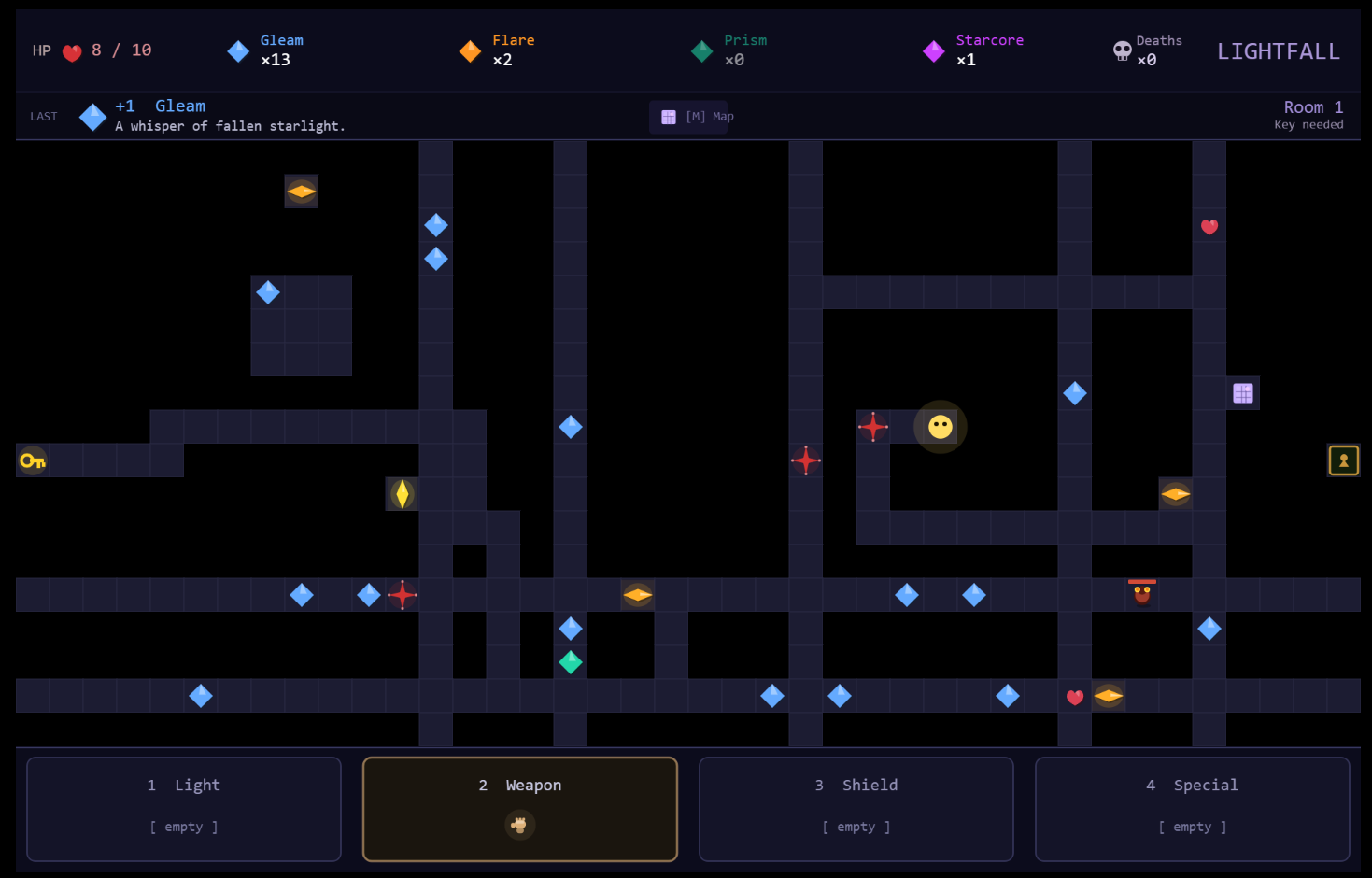Click the yellow smiley player character
This screenshot has height=878, width=1372.
pyautogui.click(x=941, y=427)
